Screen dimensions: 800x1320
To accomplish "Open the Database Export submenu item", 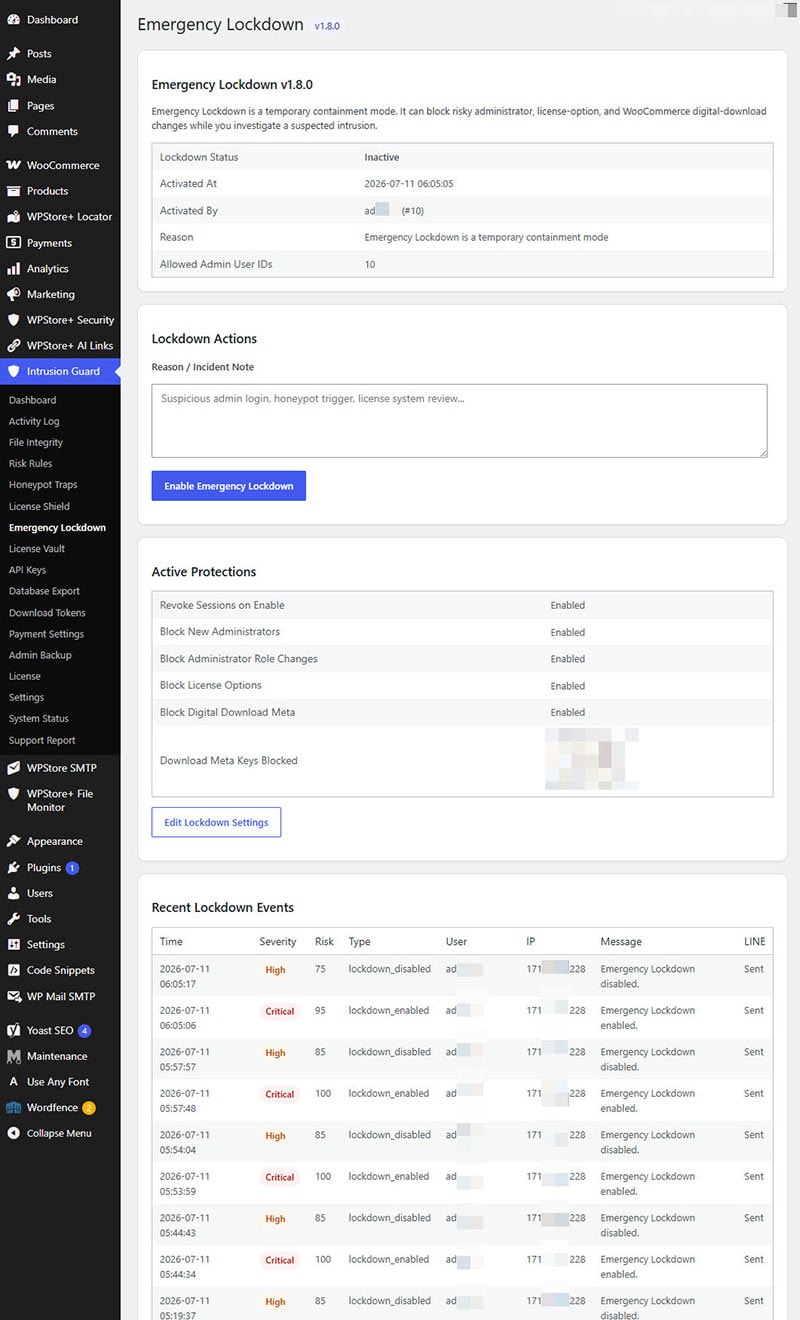I will click(44, 591).
